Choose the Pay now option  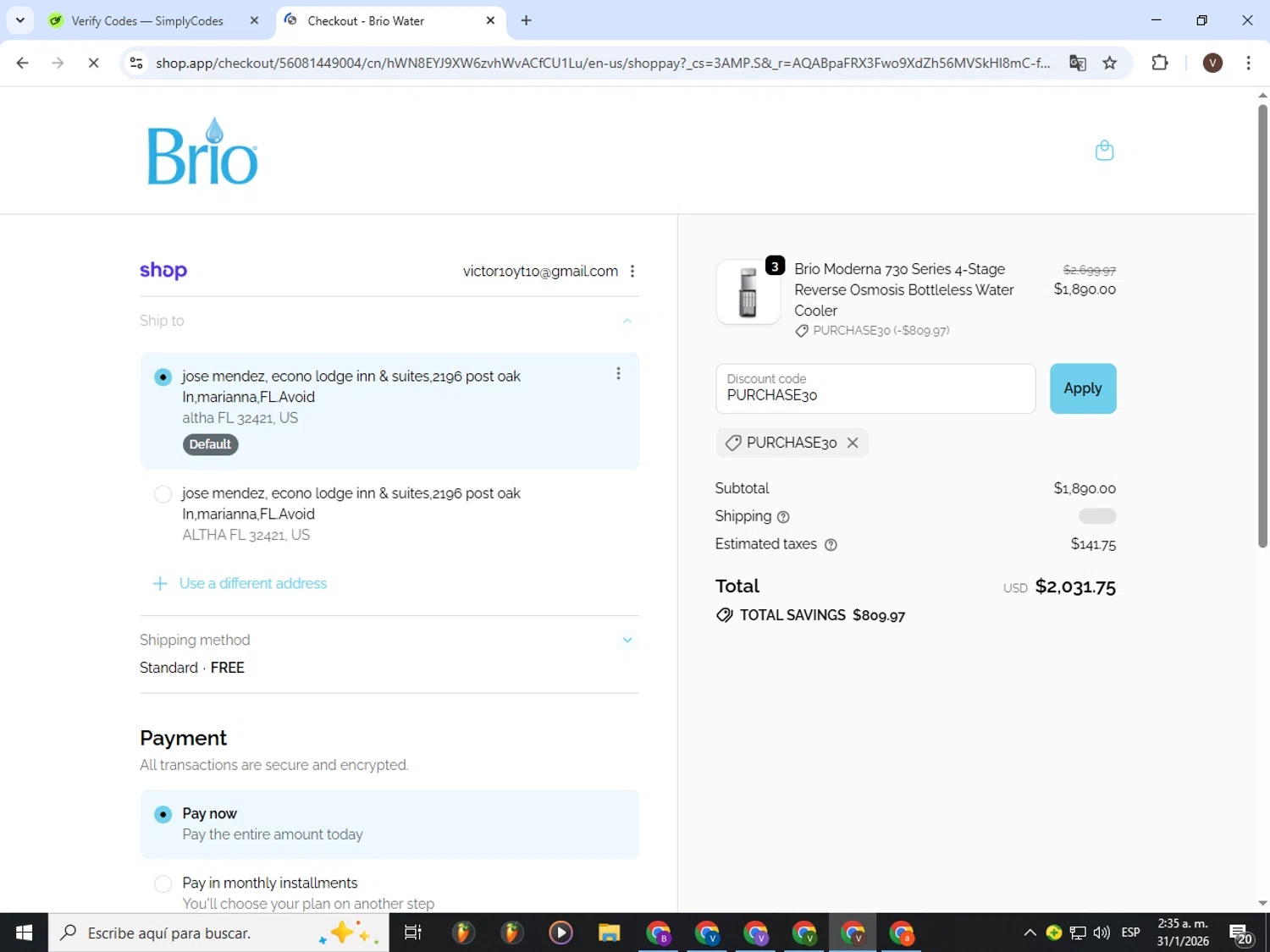[x=163, y=814]
